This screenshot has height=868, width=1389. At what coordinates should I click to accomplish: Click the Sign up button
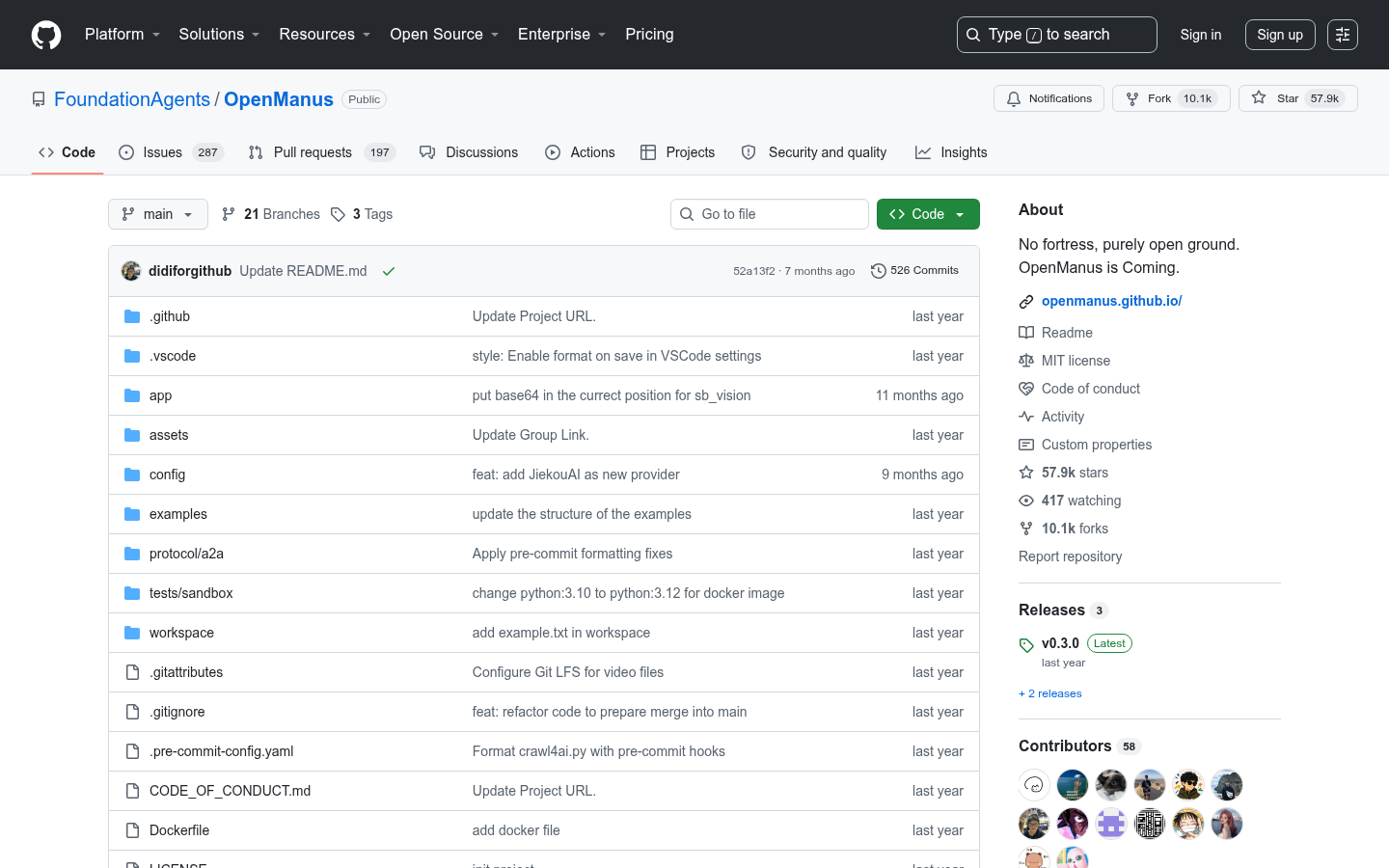pos(1280,35)
